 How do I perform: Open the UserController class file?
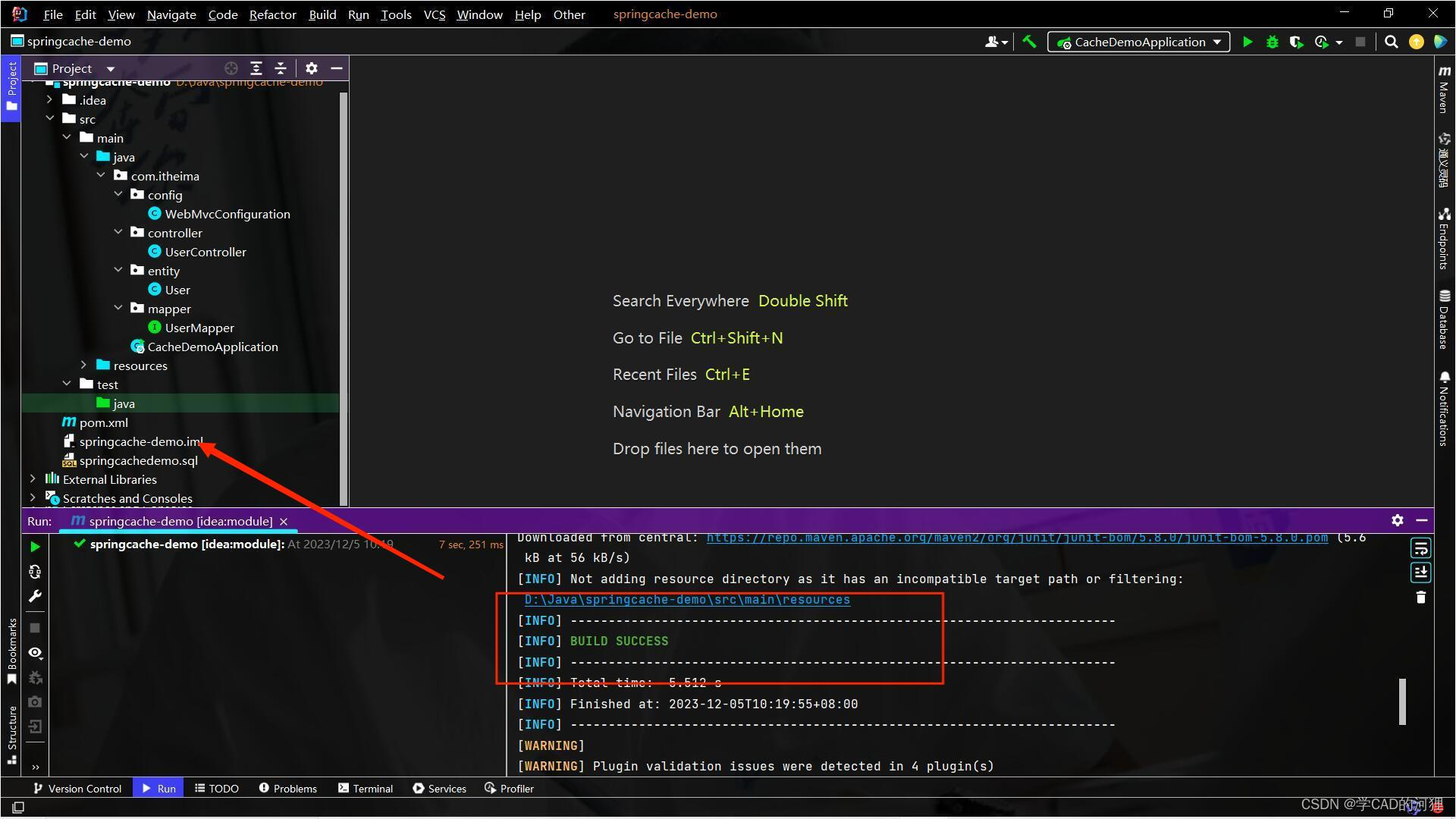click(206, 252)
